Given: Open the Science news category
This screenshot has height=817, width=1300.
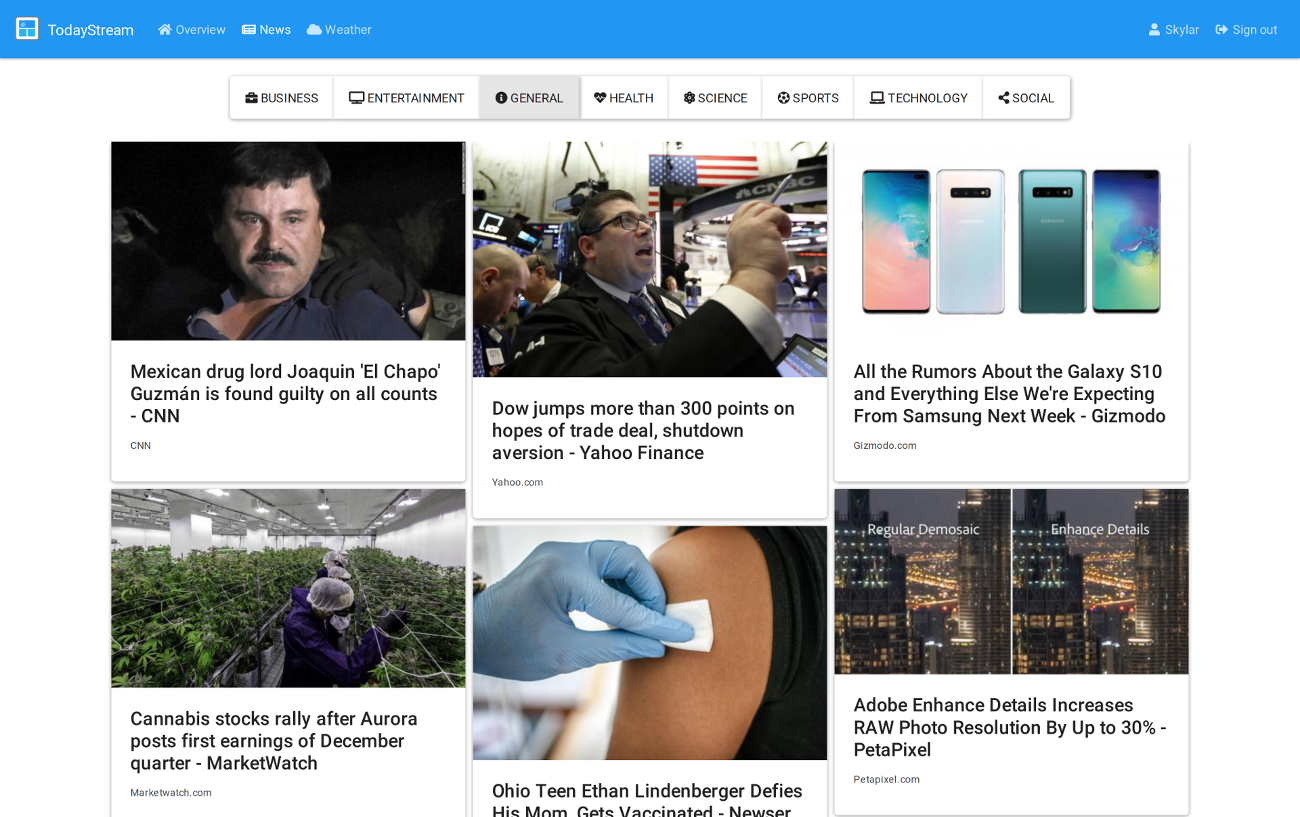Looking at the screenshot, I should (x=715, y=98).
